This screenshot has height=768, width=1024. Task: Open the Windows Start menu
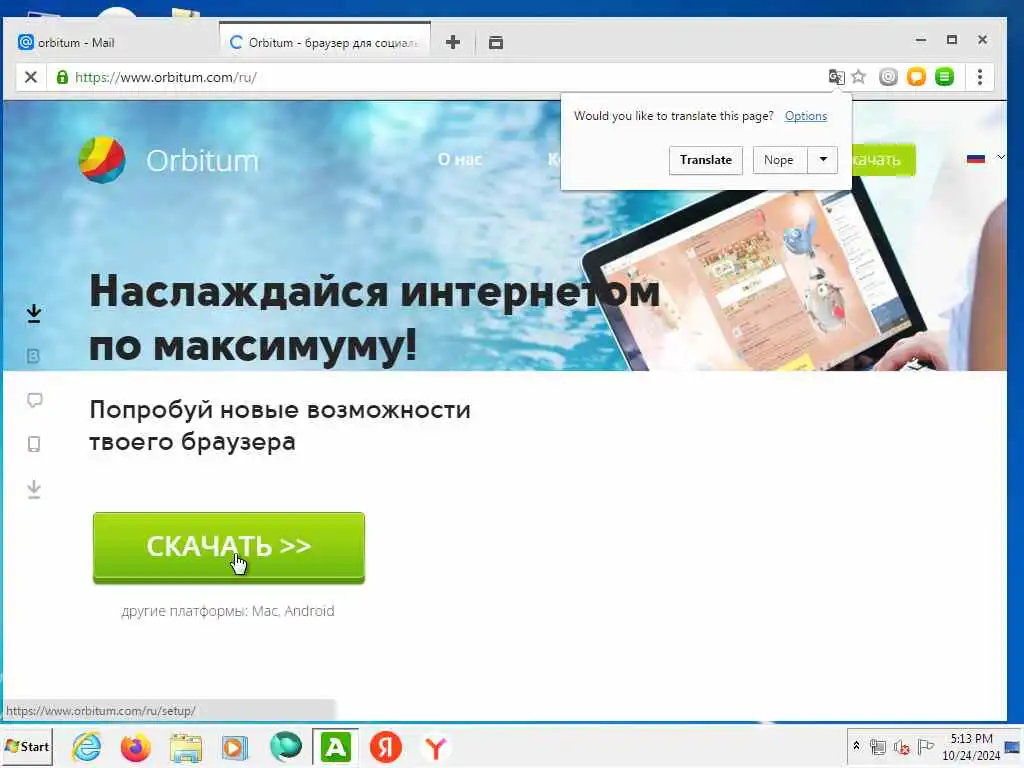coord(27,746)
